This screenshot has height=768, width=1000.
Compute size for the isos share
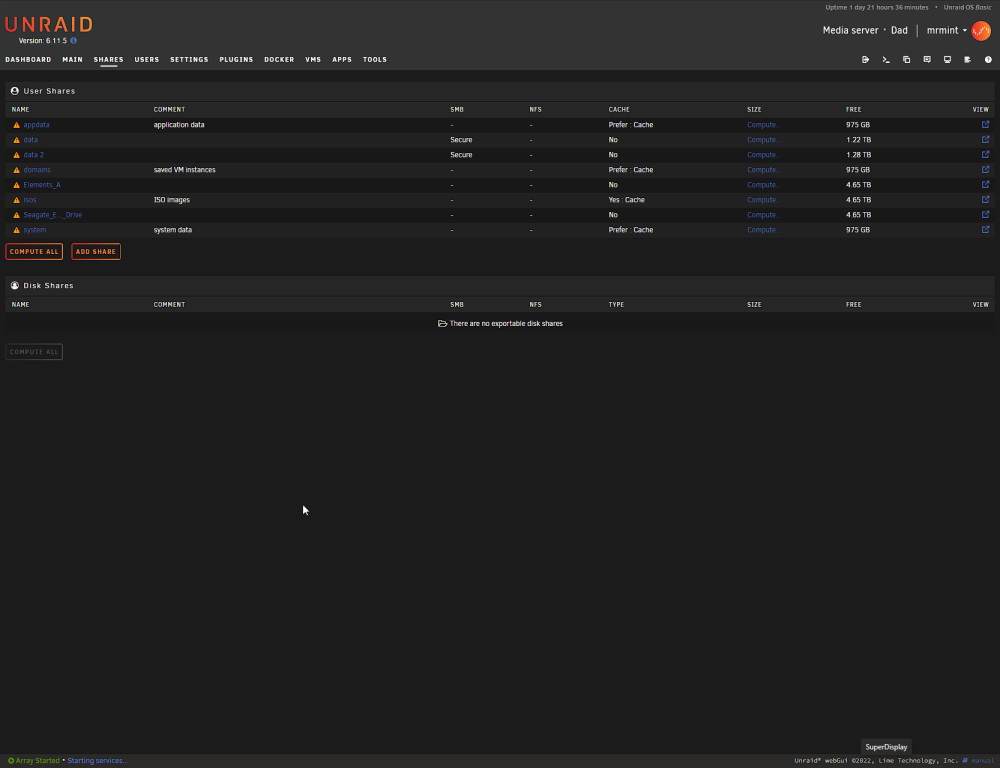click(x=763, y=200)
